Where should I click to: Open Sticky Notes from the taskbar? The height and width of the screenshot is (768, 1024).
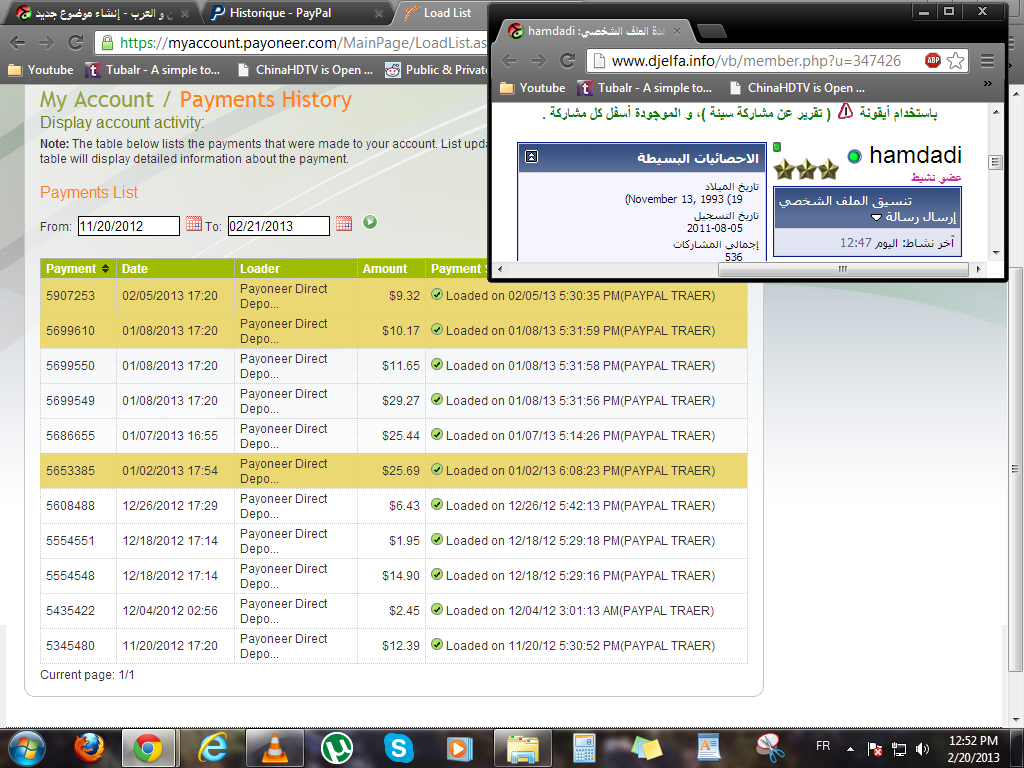coord(647,748)
